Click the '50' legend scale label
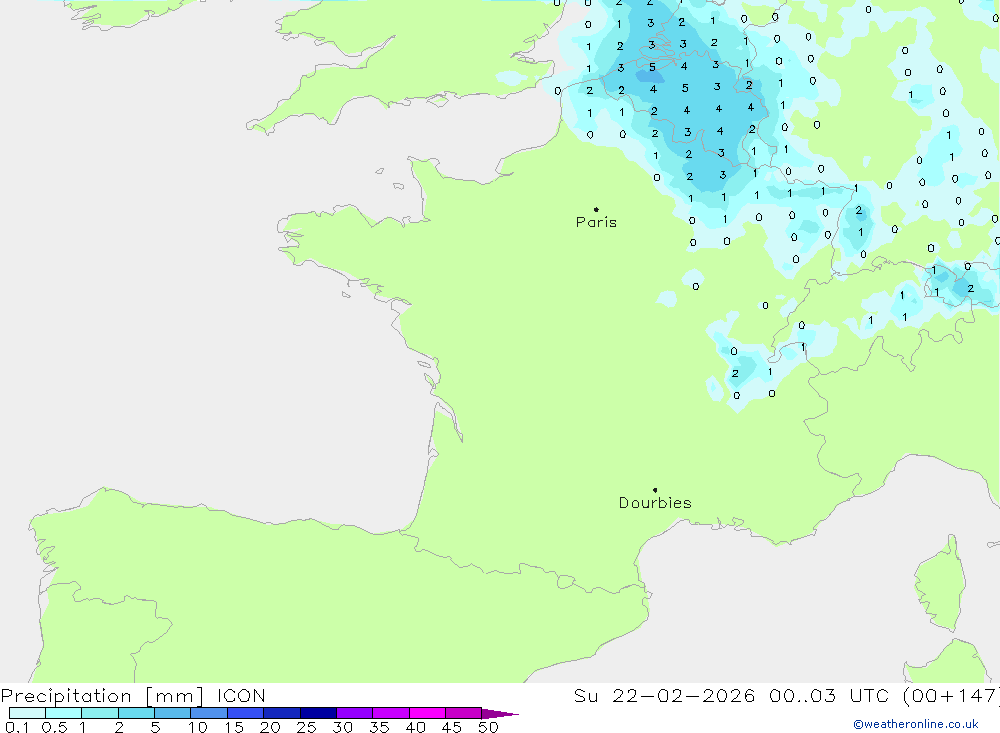1000x733 pixels. tap(488, 727)
